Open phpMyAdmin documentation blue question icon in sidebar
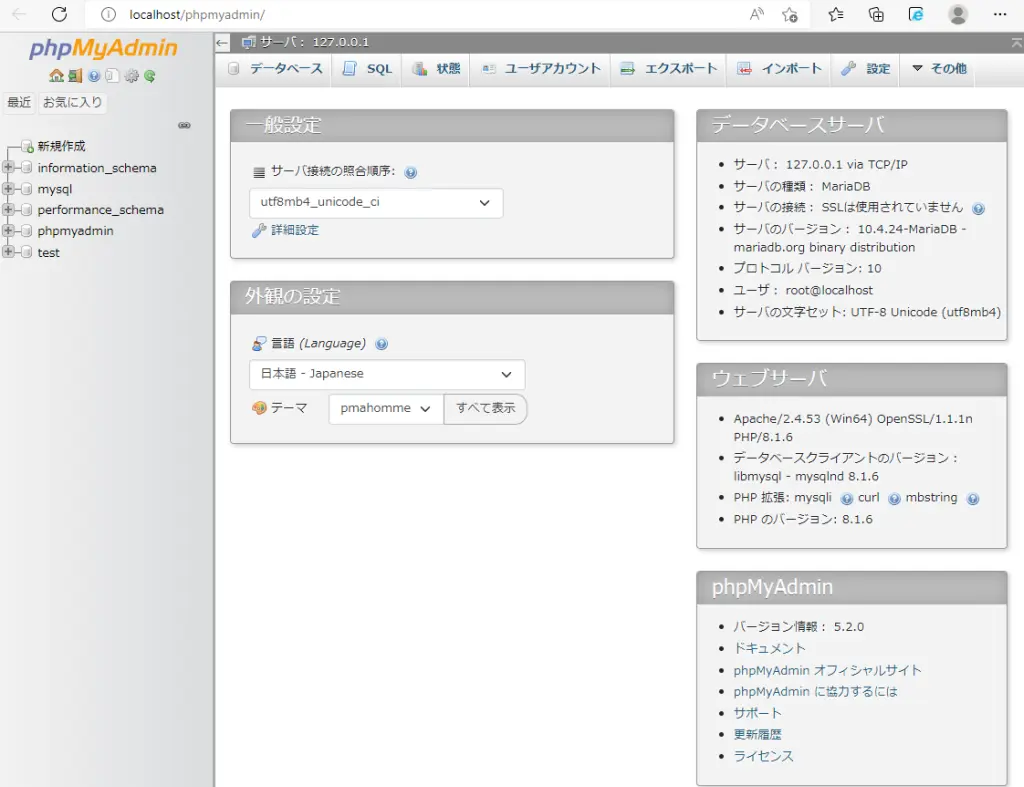This screenshot has width=1024, height=787. pos(94,76)
